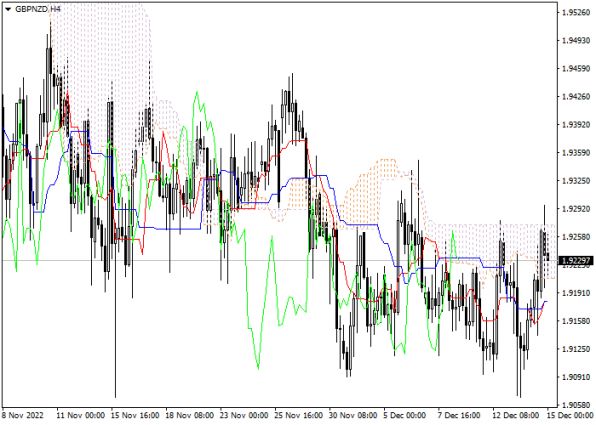Click the 1.94590 level on price scale

pyautogui.click(x=576, y=68)
